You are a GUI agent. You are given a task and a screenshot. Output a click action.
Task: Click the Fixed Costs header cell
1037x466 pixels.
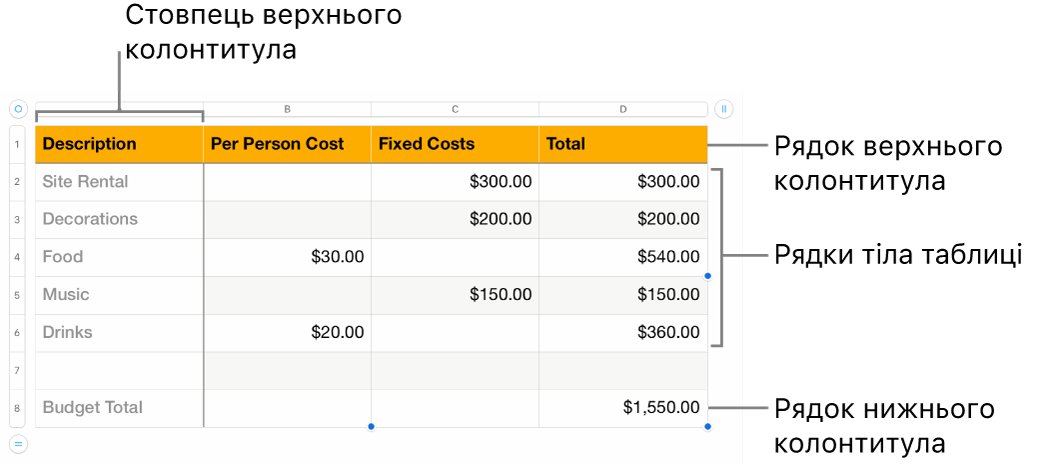click(x=455, y=144)
